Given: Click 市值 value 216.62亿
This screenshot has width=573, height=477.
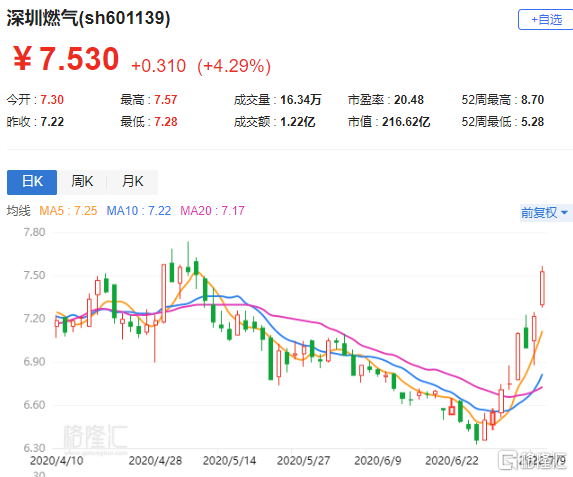Looking at the screenshot, I should pos(406,122).
